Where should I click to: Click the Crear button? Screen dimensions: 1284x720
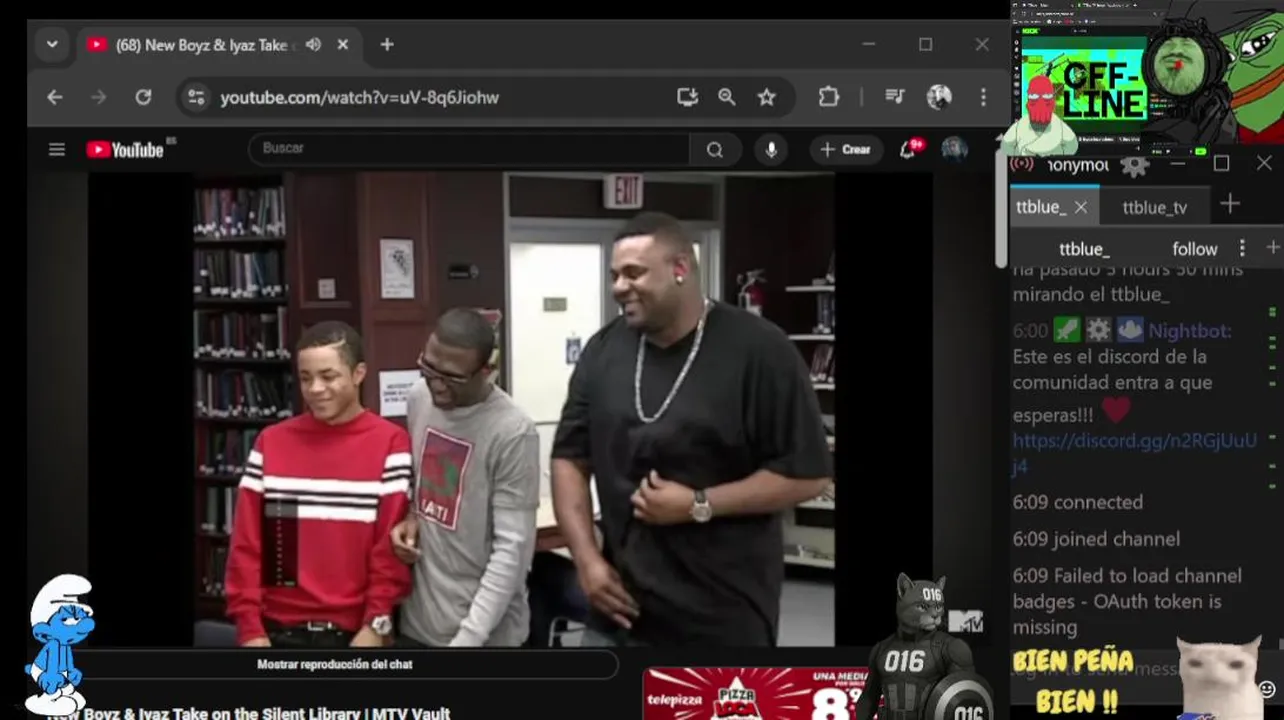coord(846,150)
